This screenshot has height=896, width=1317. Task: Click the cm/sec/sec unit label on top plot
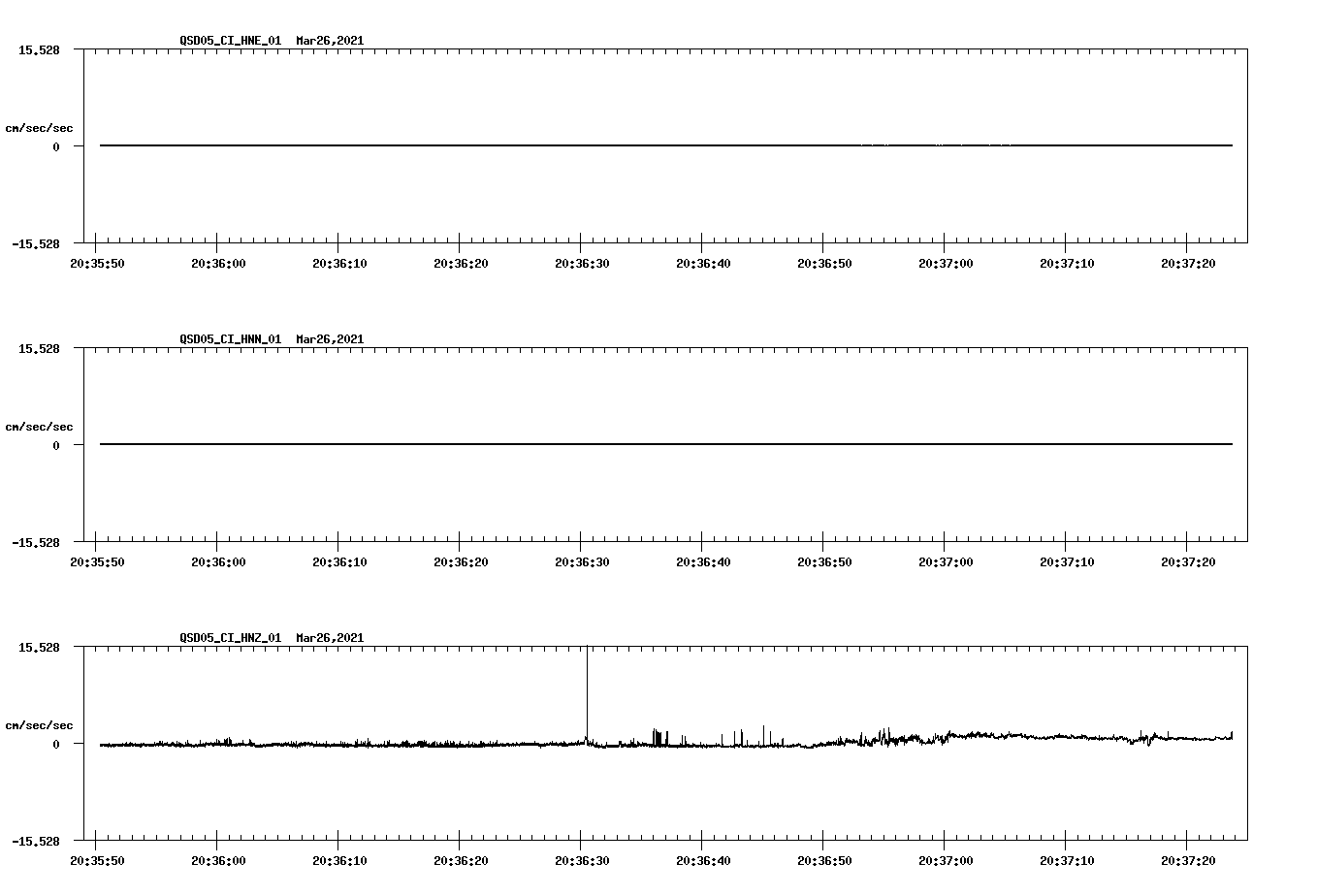click(40, 125)
